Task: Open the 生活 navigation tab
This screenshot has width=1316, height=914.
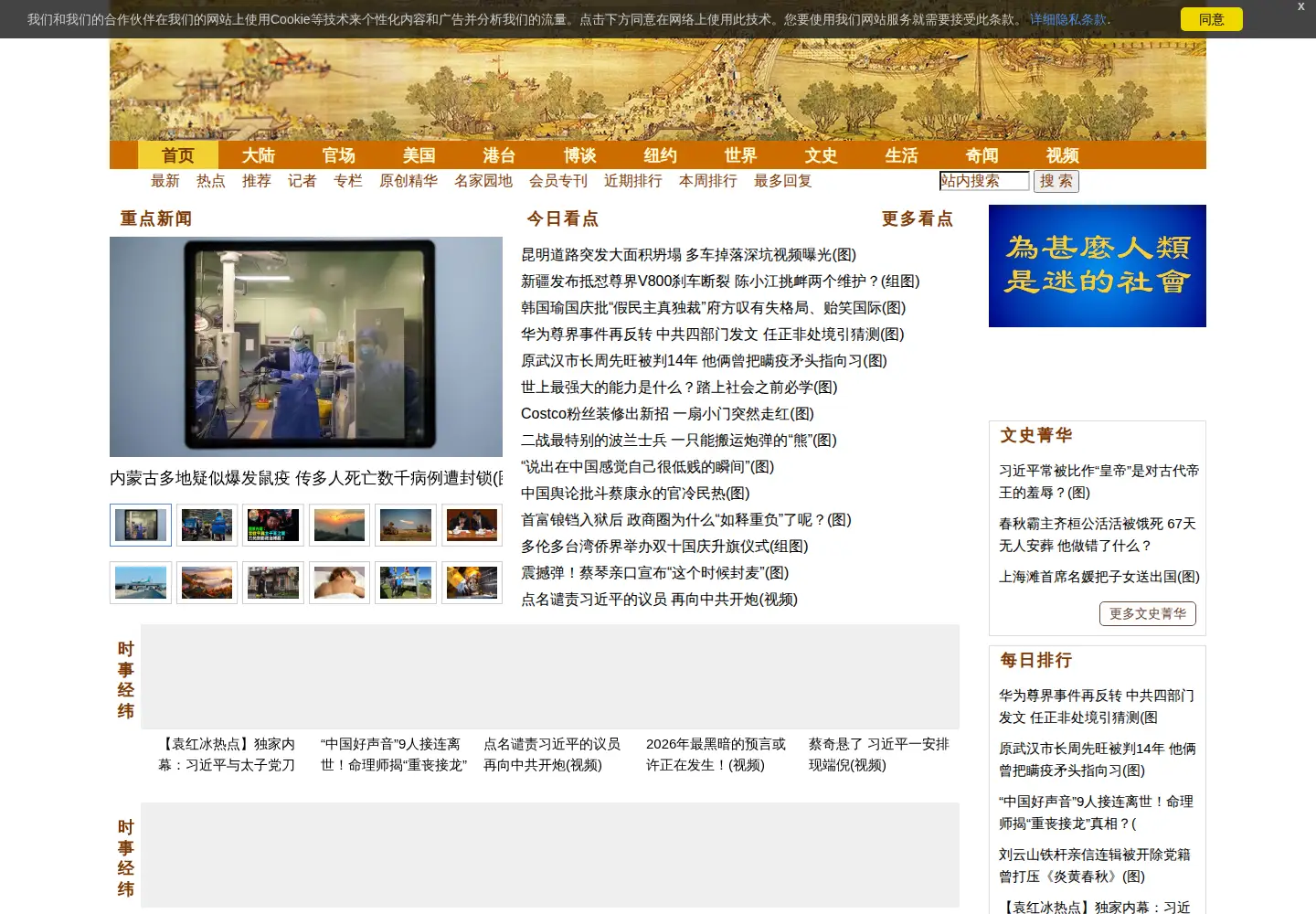Action: click(902, 155)
